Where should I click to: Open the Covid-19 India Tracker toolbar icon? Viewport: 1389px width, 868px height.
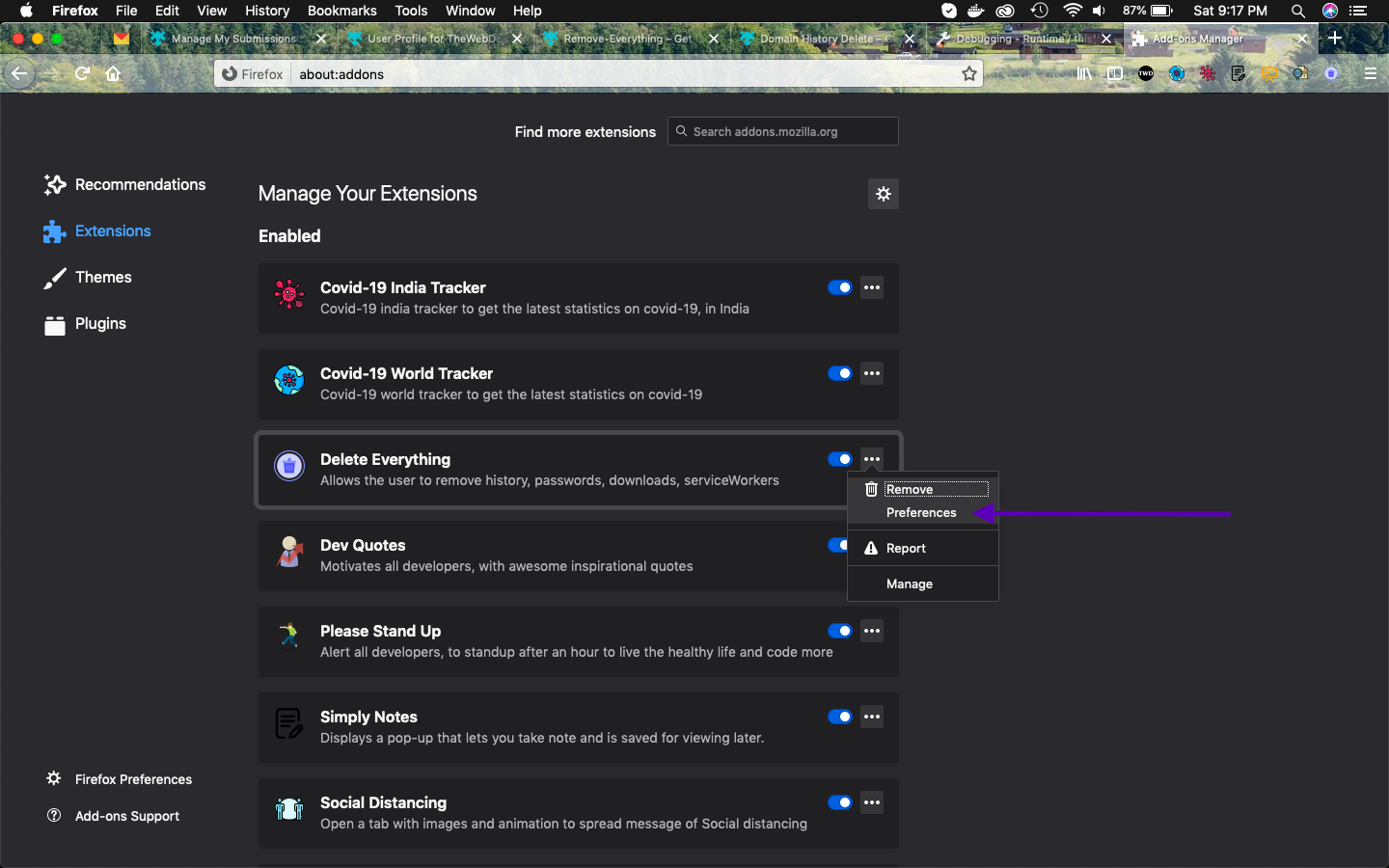1208,73
